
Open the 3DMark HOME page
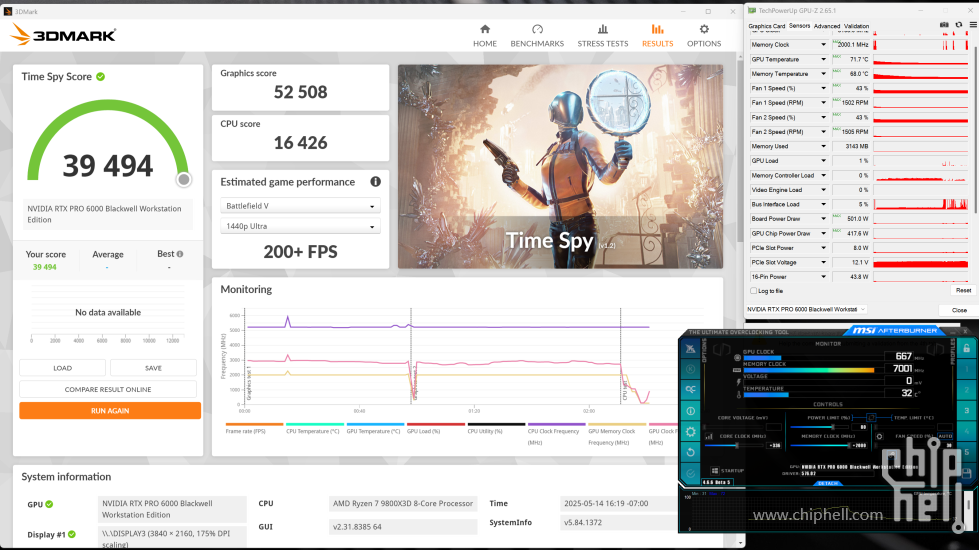(x=485, y=36)
